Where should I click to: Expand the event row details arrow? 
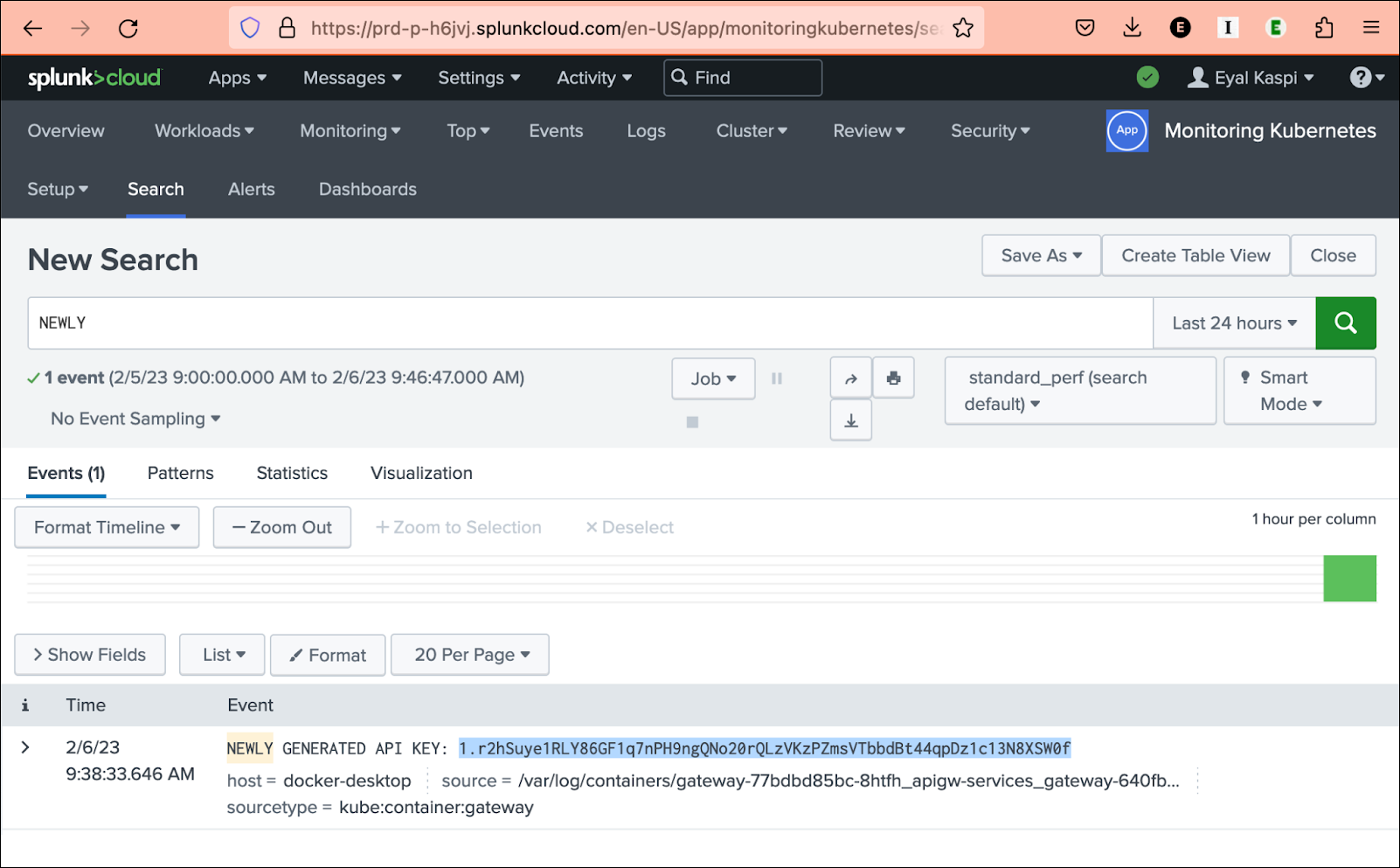coord(25,746)
